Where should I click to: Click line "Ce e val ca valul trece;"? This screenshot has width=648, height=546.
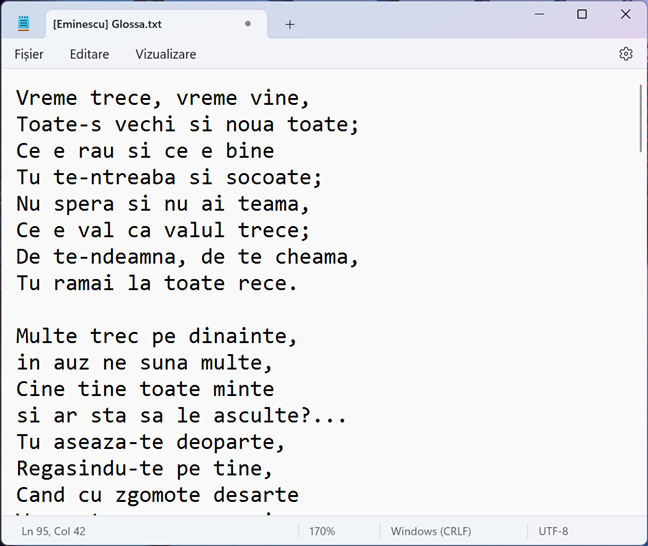click(x=163, y=231)
